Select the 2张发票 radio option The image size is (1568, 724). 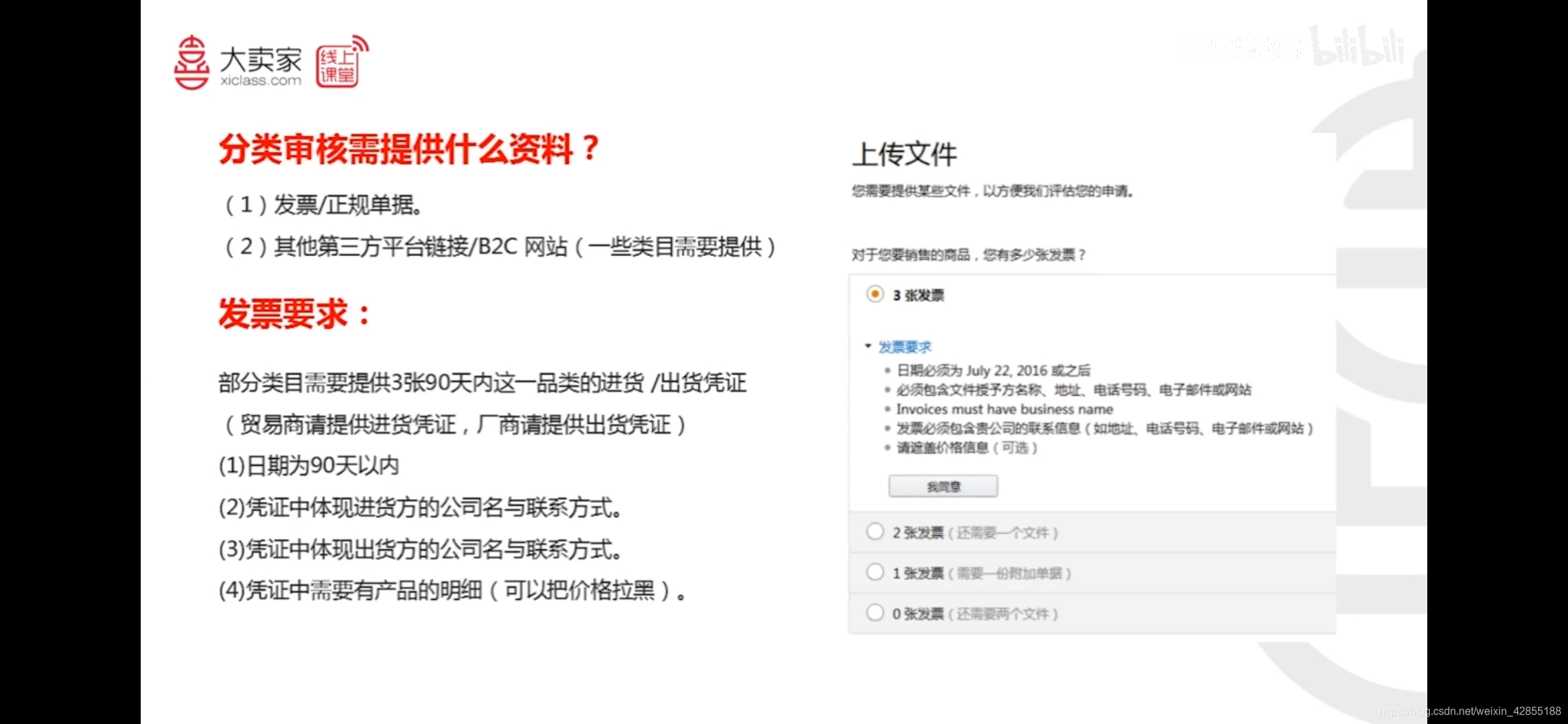click(x=874, y=532)
